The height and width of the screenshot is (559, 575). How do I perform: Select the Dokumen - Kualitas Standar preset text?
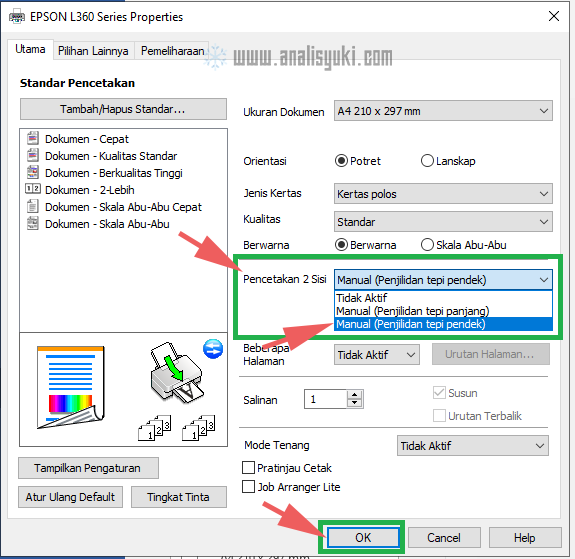point(111,156)
